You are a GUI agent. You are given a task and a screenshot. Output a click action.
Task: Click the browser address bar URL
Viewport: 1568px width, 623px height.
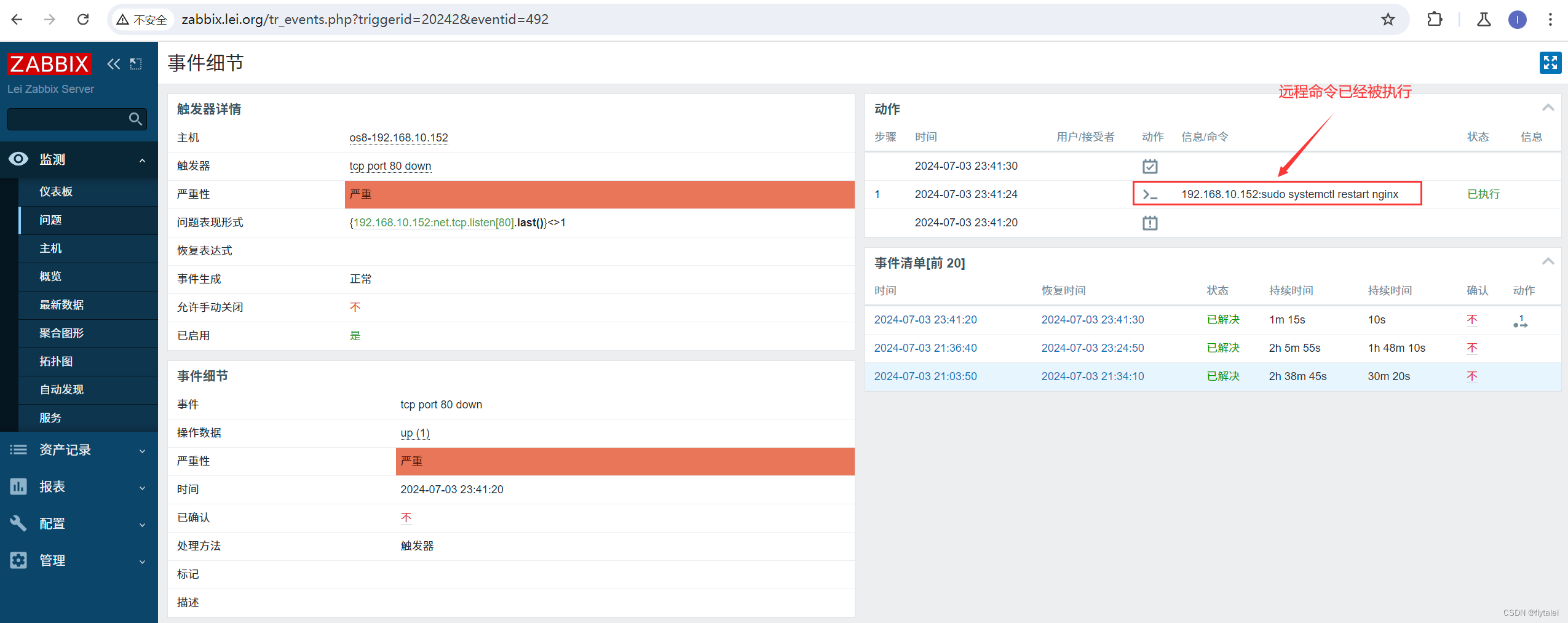click(365, 20)
